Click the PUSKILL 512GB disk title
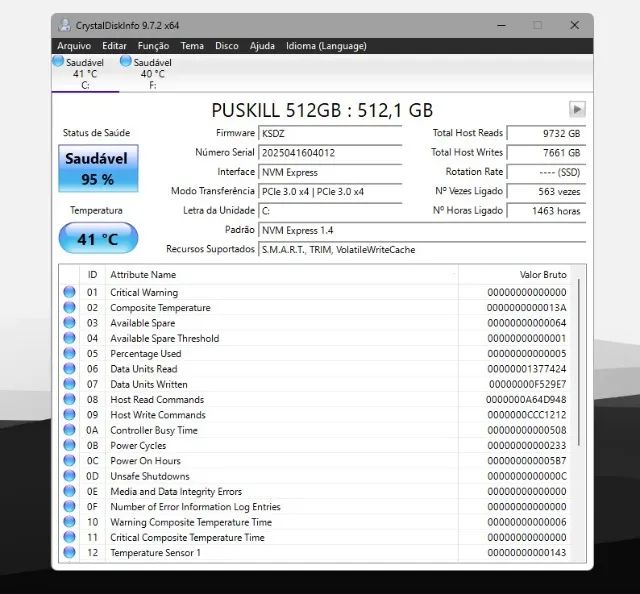 click(x=322, y=110)
